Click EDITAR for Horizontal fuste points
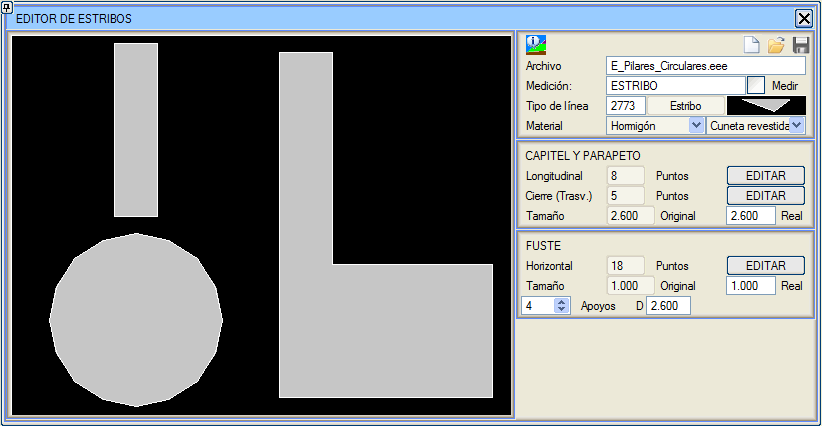 point(765,266)
